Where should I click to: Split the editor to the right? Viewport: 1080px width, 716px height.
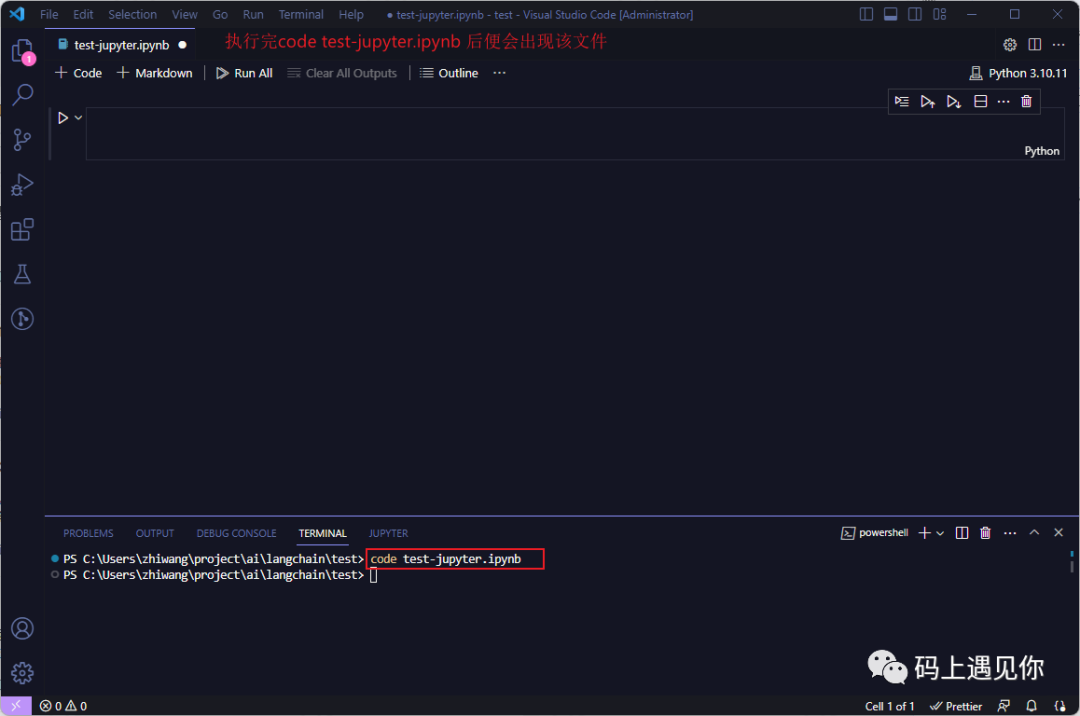(x=1035, y=45)
